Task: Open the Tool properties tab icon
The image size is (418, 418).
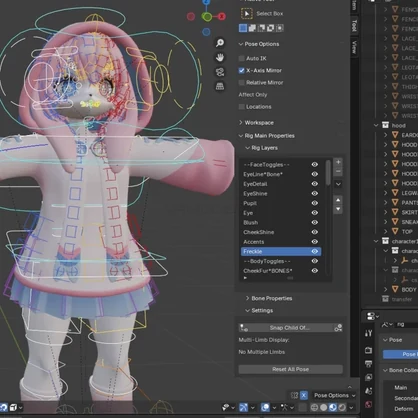Action: (368, 333)
